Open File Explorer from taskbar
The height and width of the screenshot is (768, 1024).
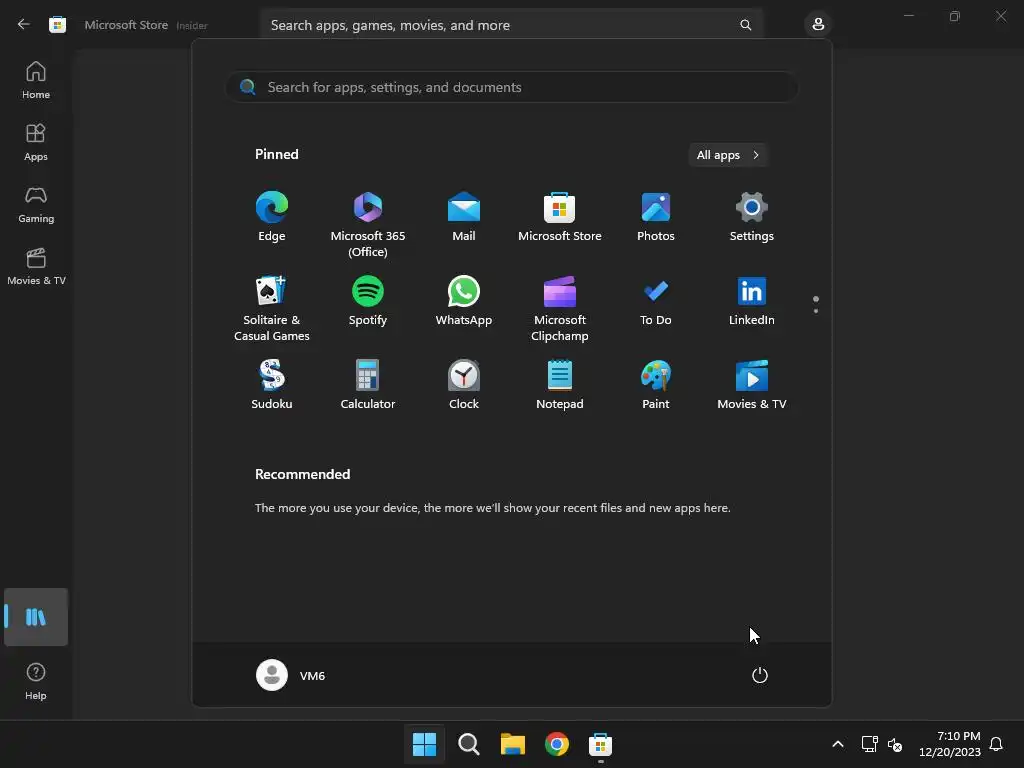click(x=513, y=744)
